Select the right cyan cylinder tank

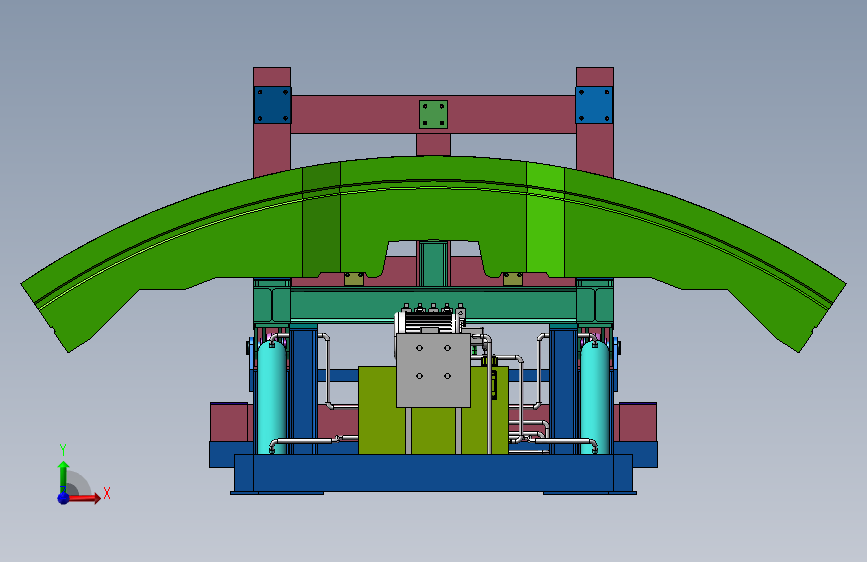[x=594, y=396]
